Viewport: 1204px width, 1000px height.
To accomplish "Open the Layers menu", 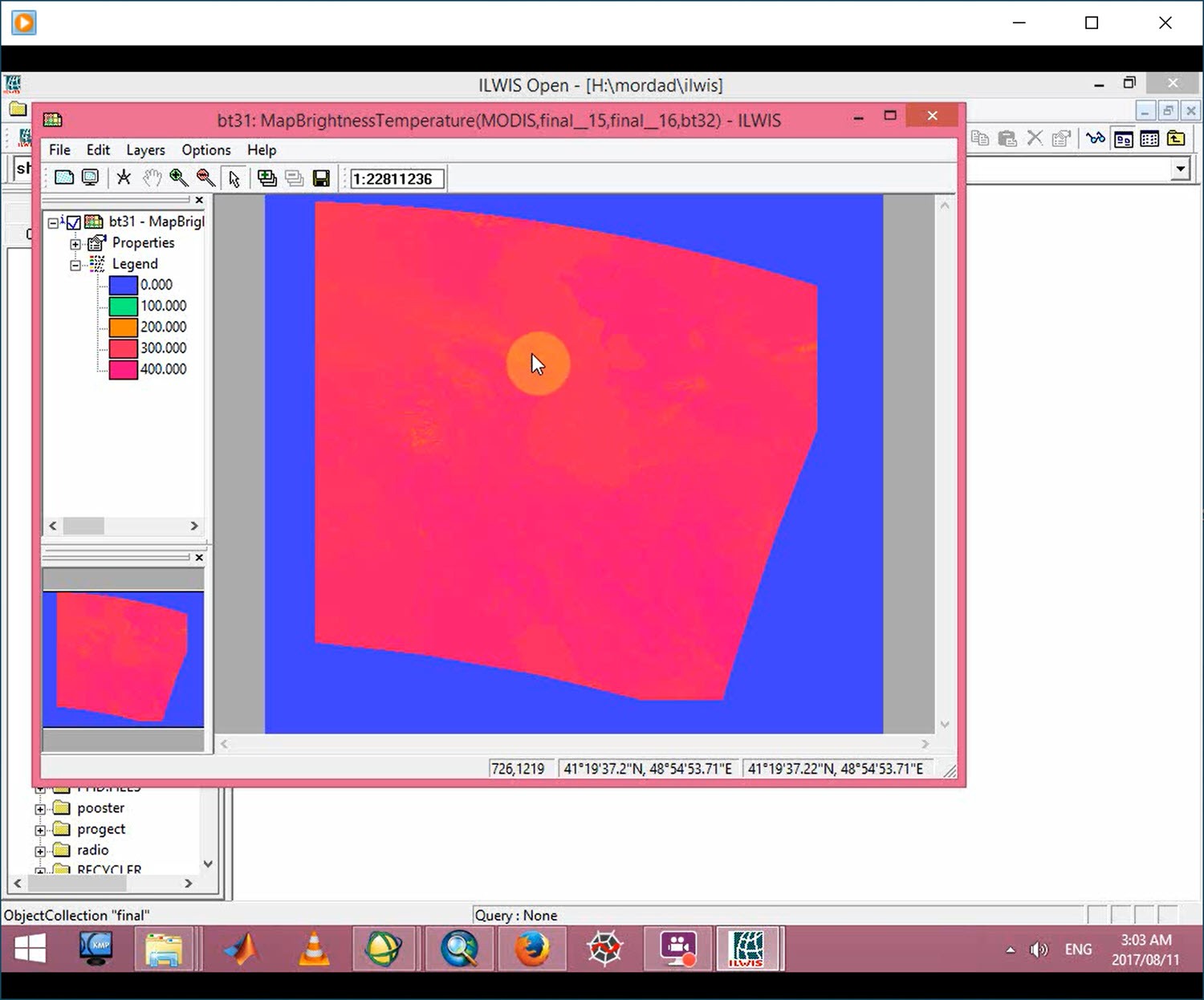I will coord(145,150).
